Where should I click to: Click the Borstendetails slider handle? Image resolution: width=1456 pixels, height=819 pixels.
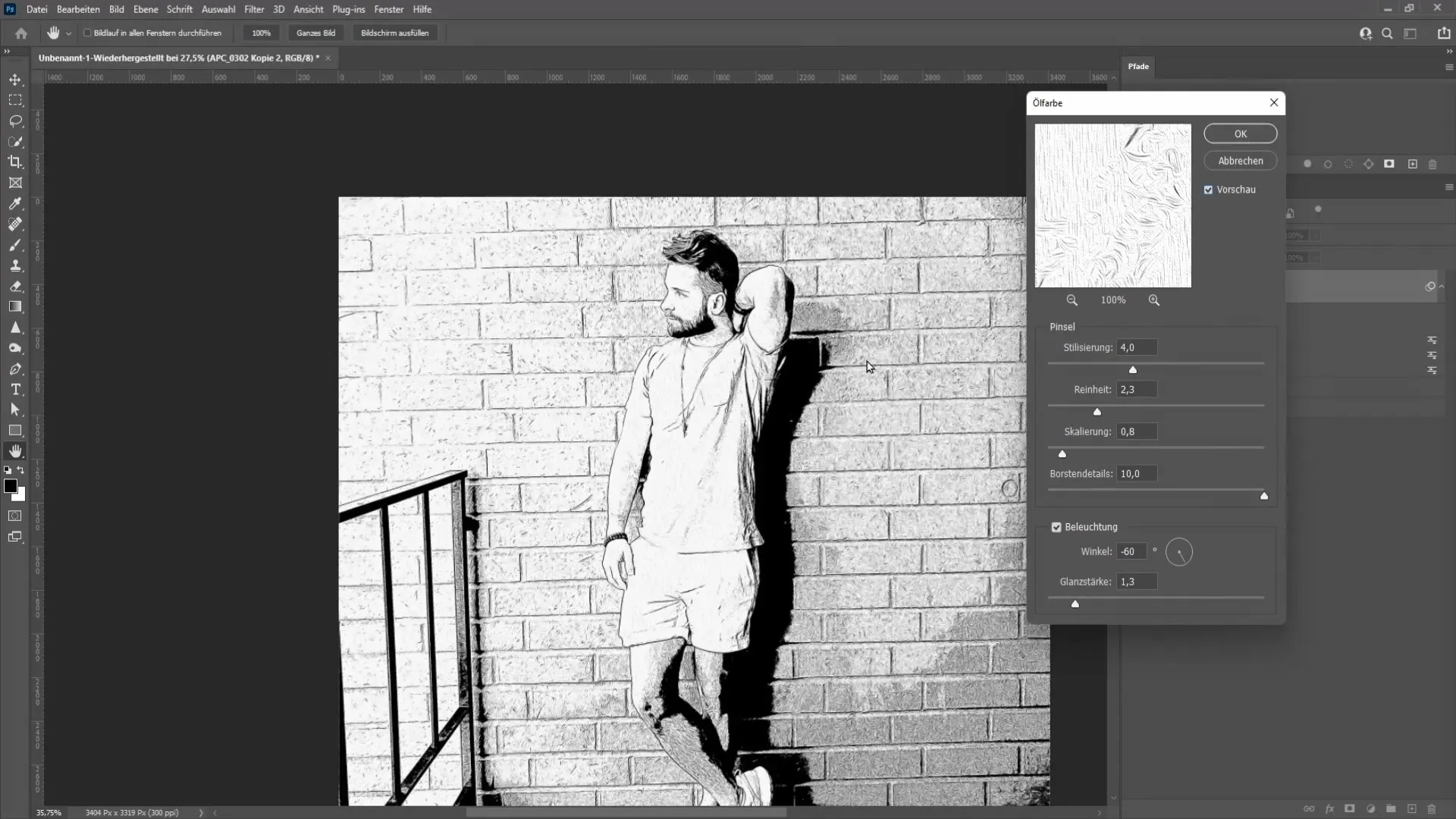point(1264,496)
